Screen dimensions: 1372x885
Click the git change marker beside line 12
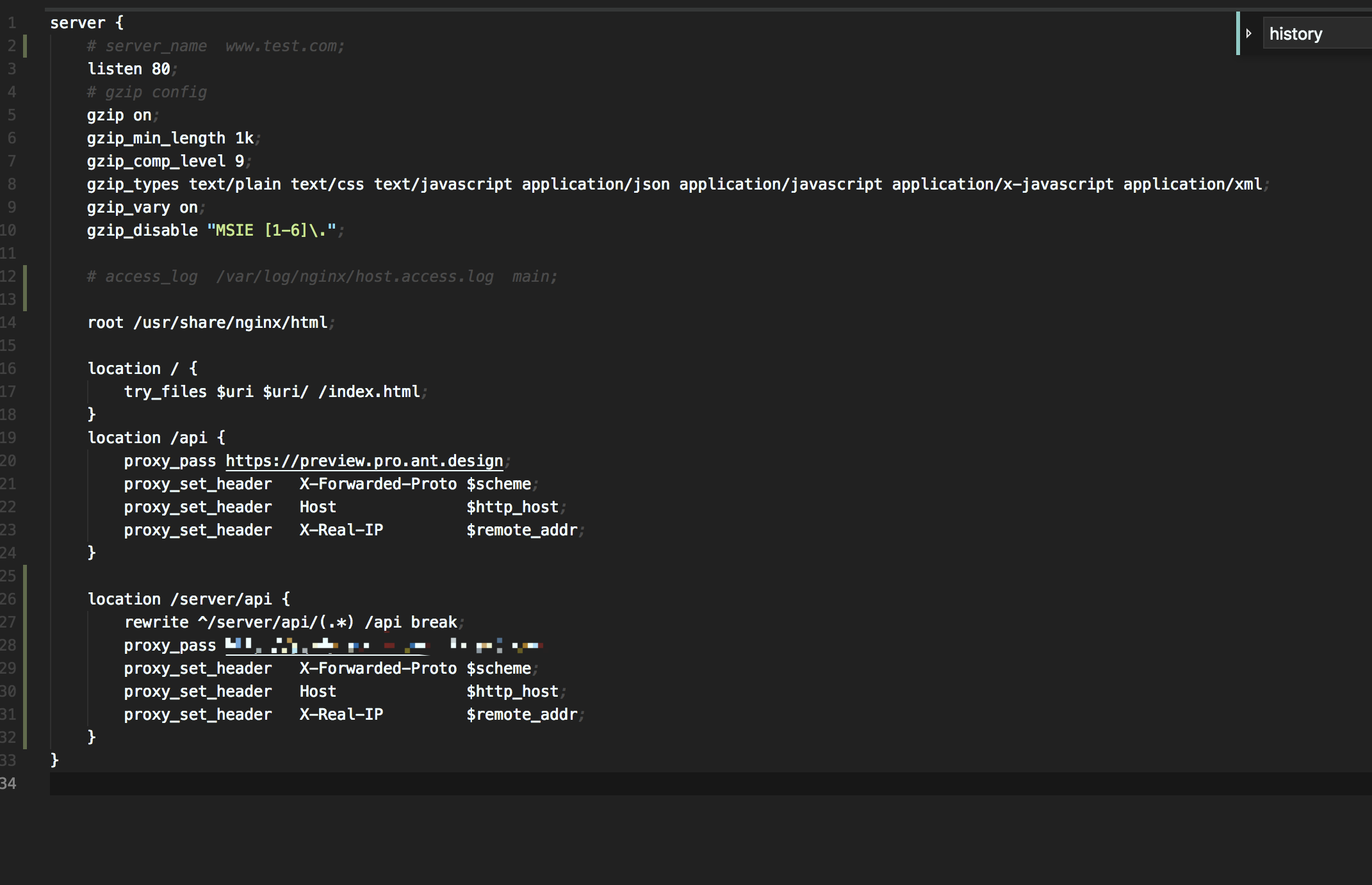point(25,277)
